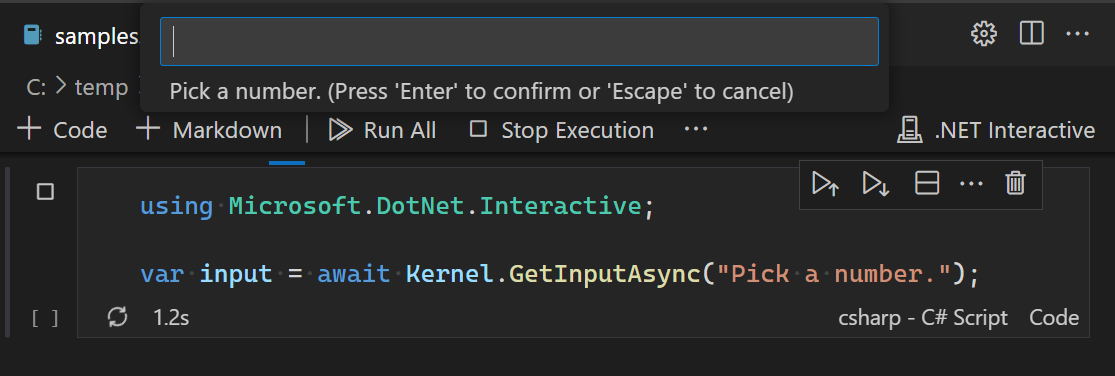Execute cells above with run-above icon

[826, 183]
